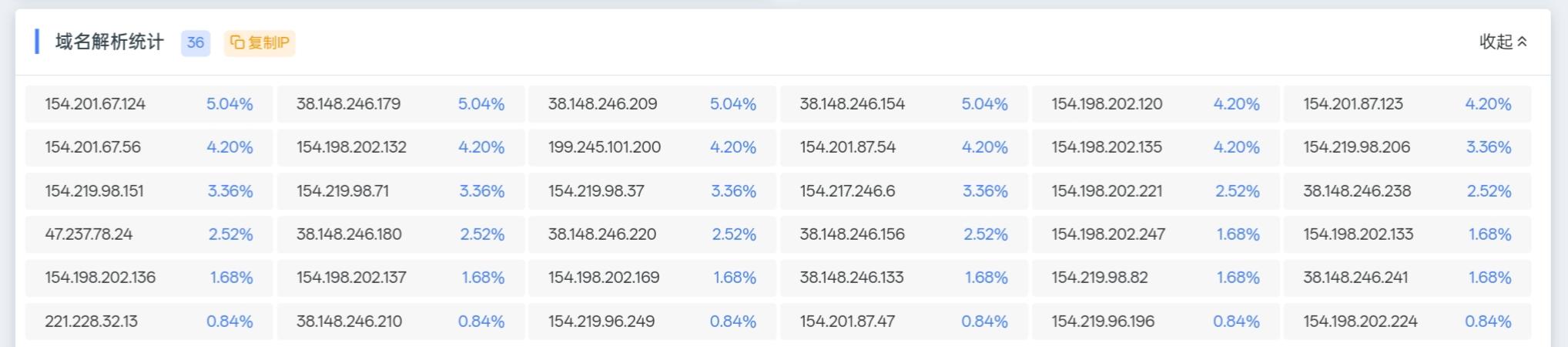The height and width of the screenshot is (347, 1568).
Task: Select IP address 154.201.67.124
Action: click(95, 104)
